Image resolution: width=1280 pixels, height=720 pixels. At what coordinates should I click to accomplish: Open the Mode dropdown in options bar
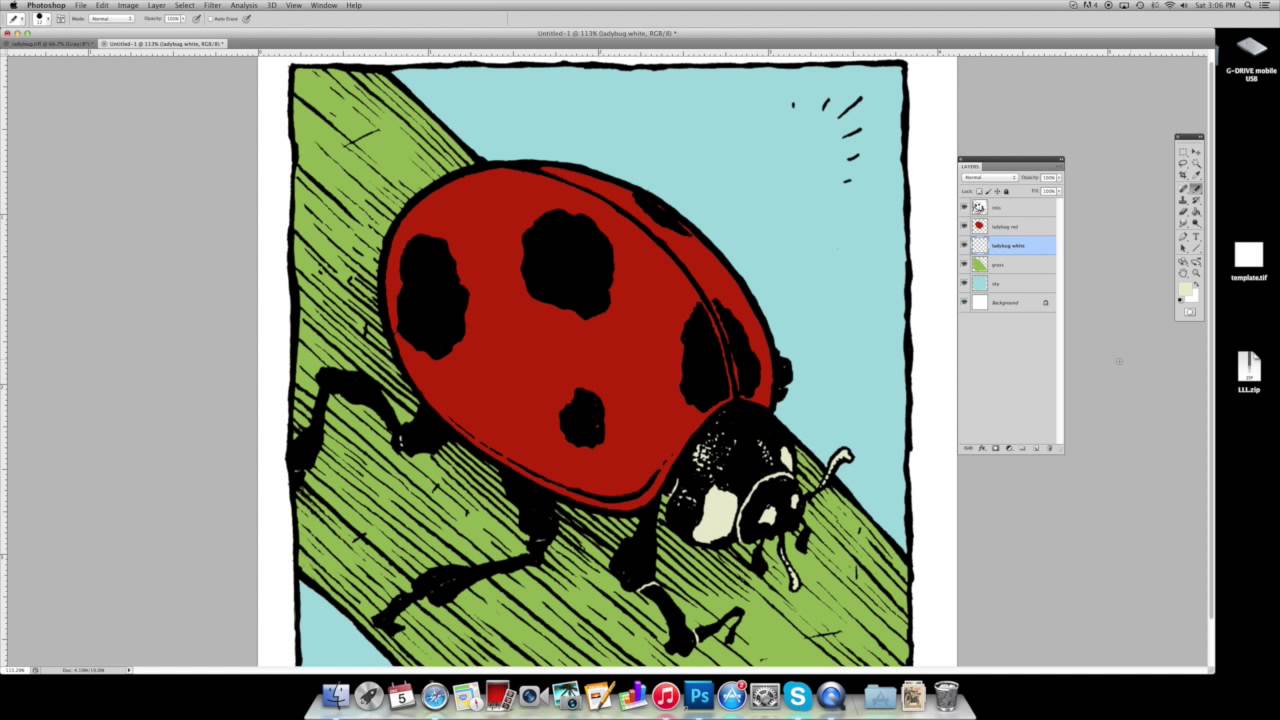coord(111,19)
